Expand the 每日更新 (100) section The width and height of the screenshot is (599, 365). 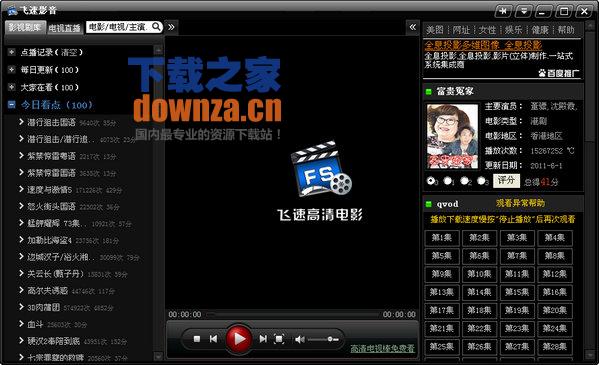(11, 70)
